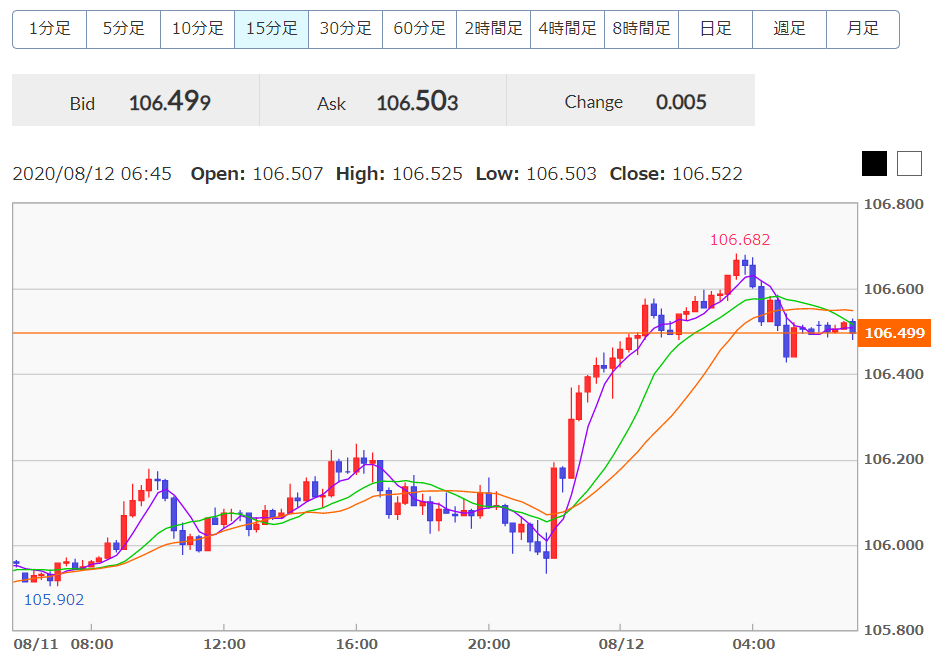Apply the white chart theme swatch
Screen dimensions: 943x666
[909, 164]
